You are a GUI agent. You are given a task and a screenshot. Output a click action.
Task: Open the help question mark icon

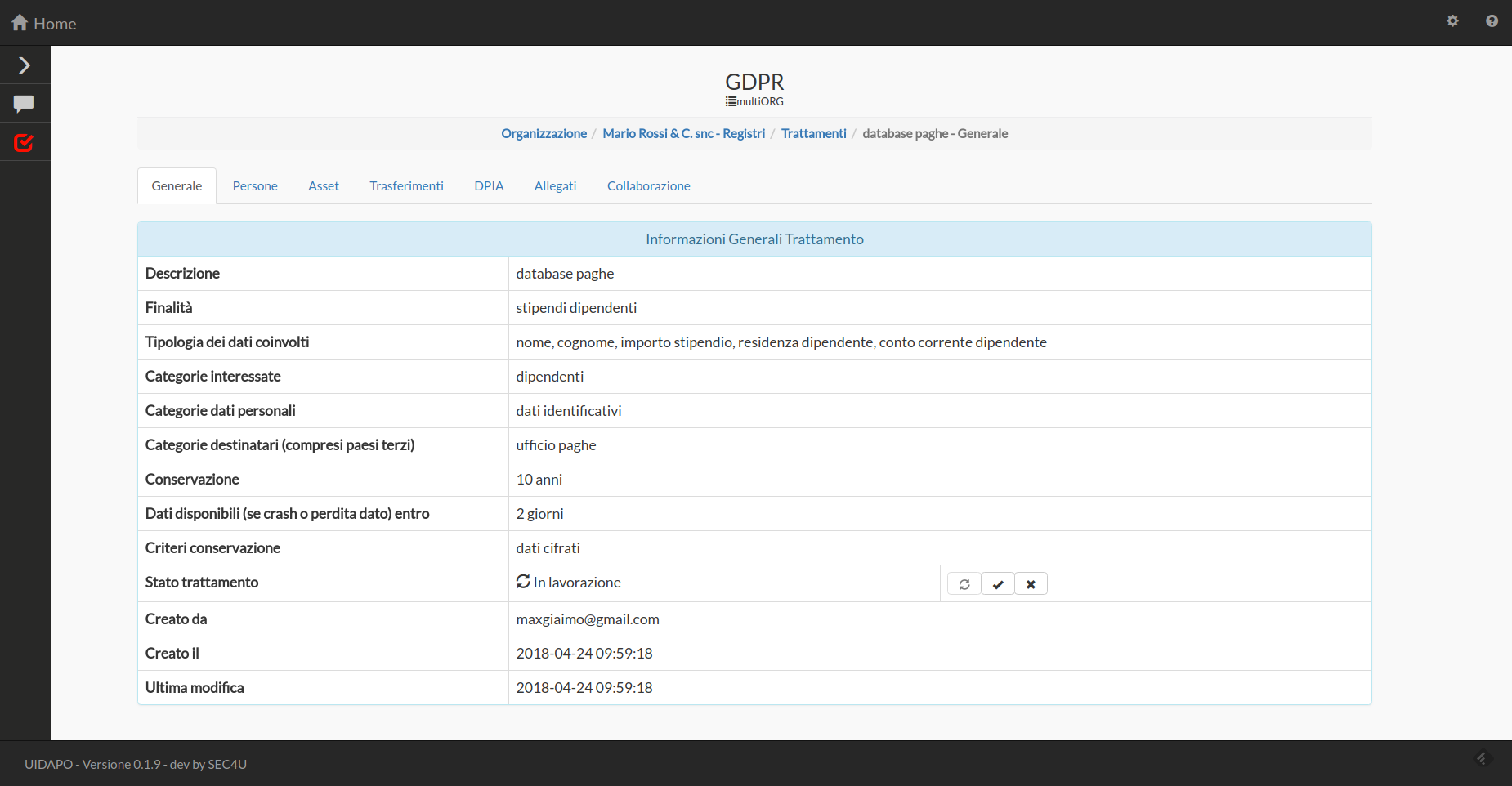pyautogui.click(x=1492, y=21)
